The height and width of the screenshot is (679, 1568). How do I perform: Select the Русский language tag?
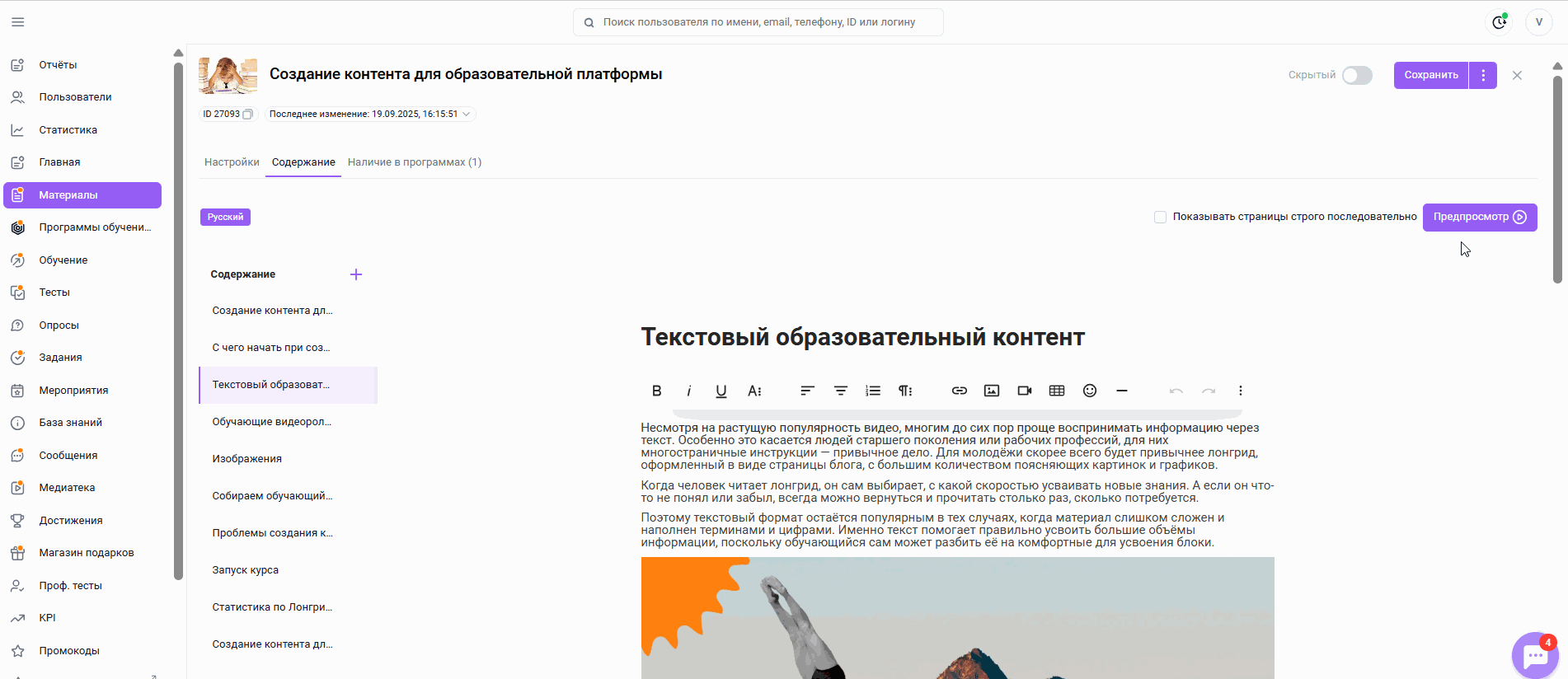tap(225, 218)
